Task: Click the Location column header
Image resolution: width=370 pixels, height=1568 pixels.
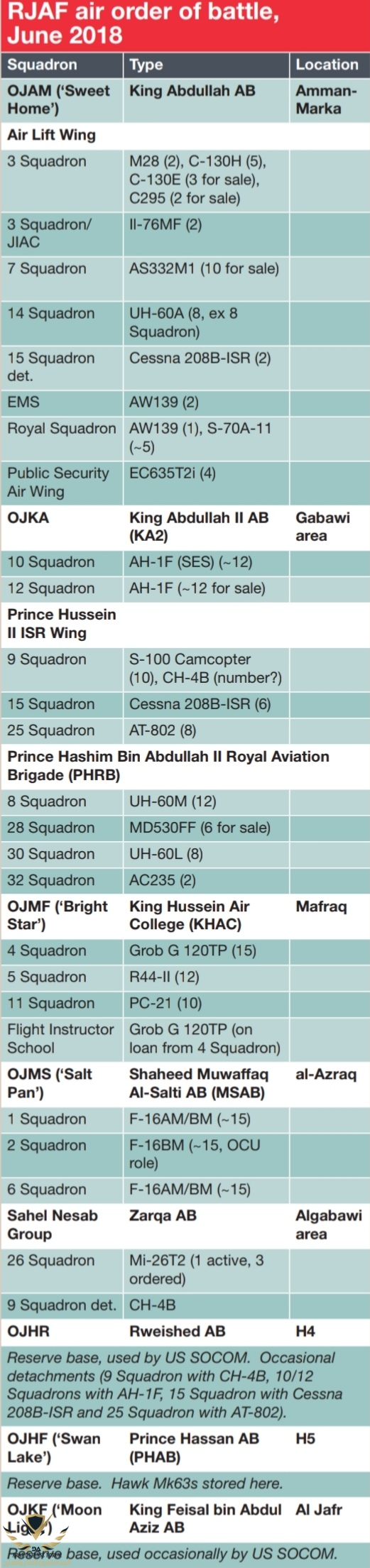Action: click(x=327, y=65)
